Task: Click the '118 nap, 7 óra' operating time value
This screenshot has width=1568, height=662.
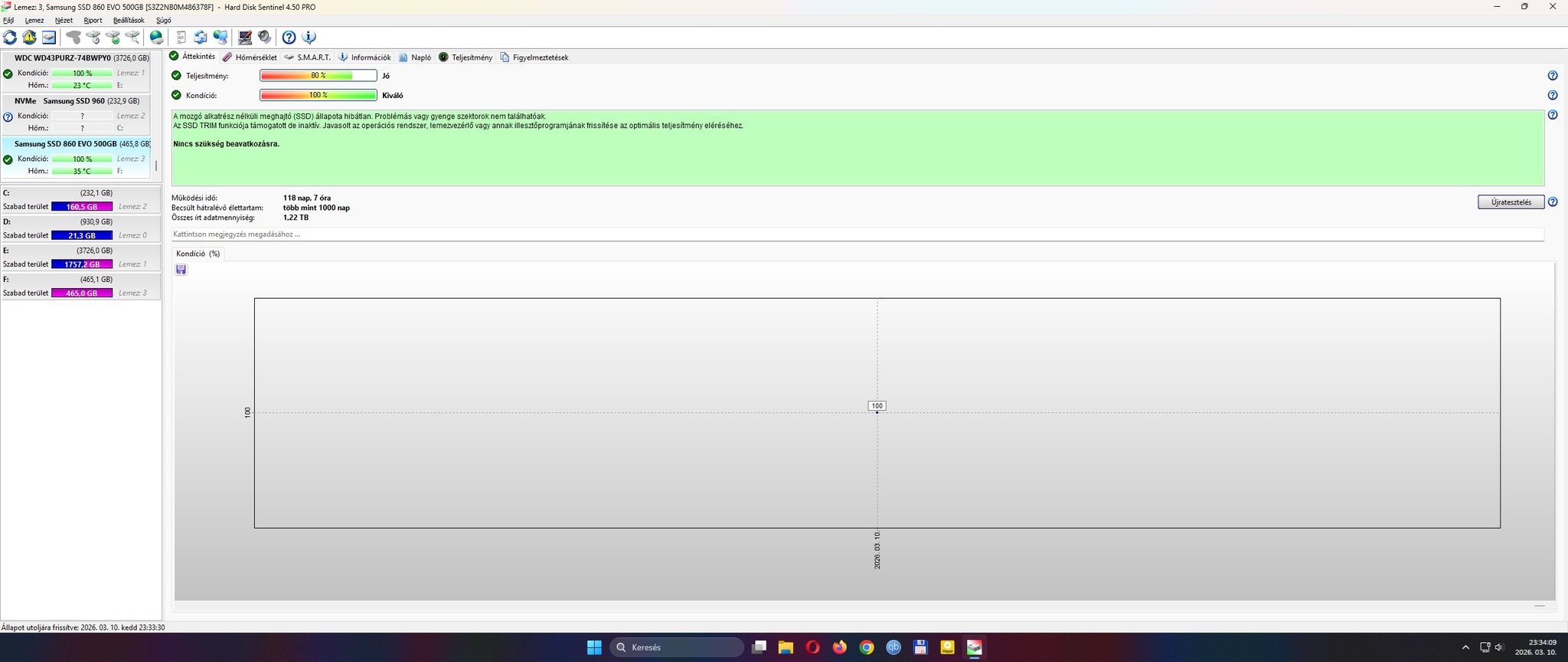Action: point(307,198)
